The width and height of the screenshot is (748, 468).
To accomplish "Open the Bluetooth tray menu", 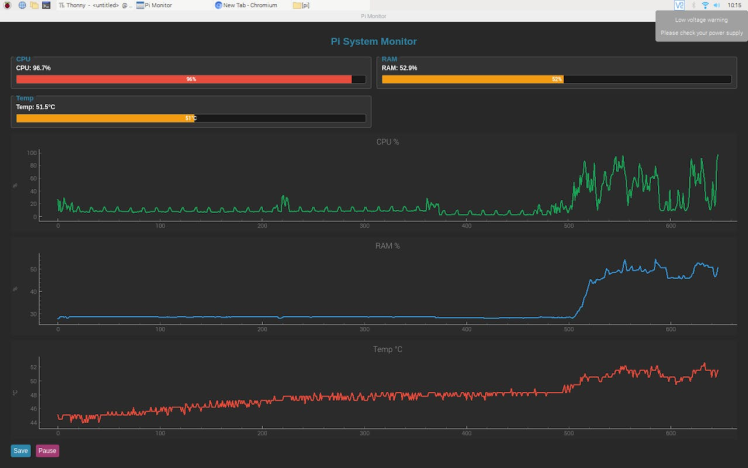I will [x=693, y=5].
